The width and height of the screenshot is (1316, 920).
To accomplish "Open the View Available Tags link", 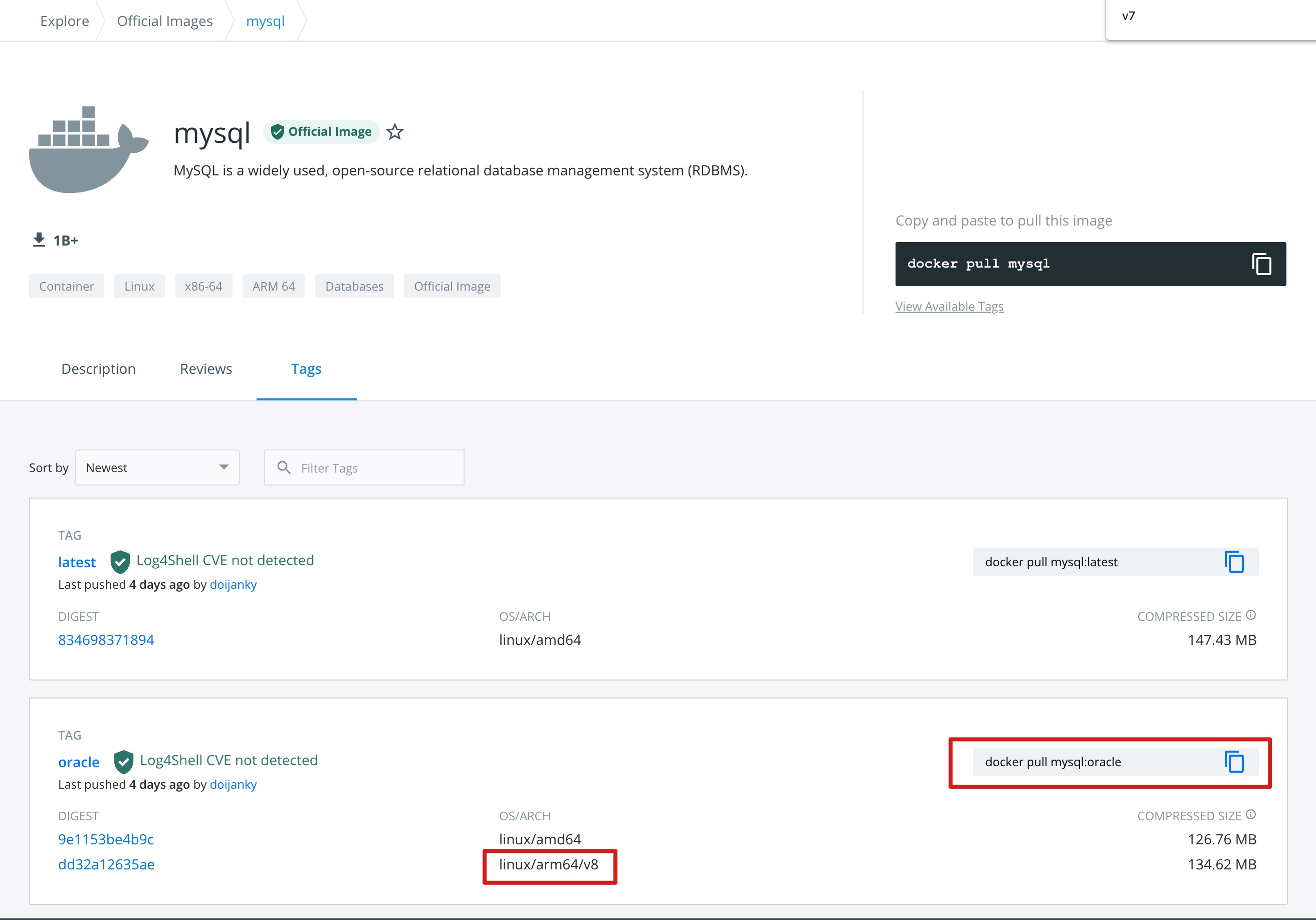I will coord(949,306).
